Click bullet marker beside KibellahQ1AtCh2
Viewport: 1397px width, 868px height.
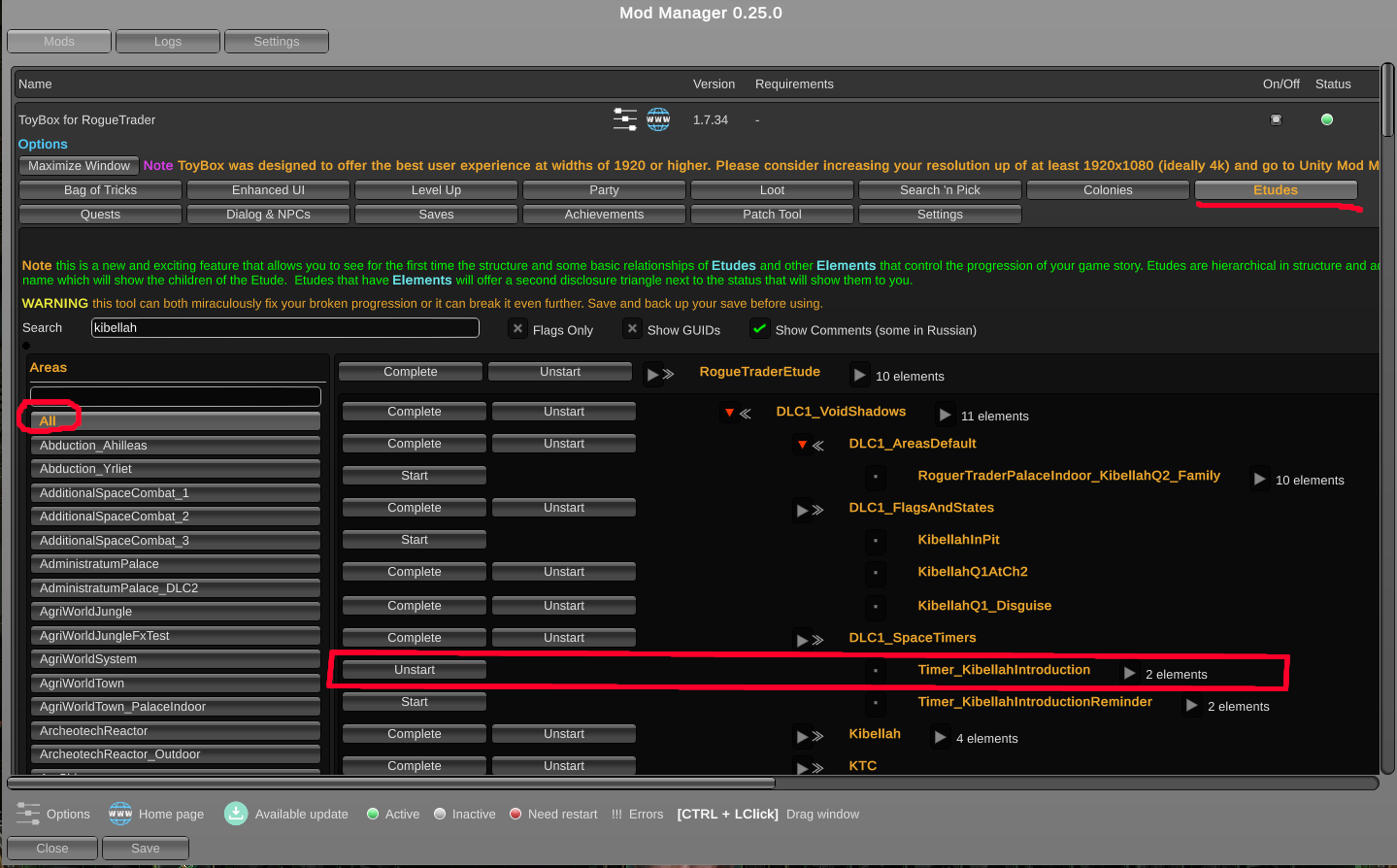(x=876, y=573)
